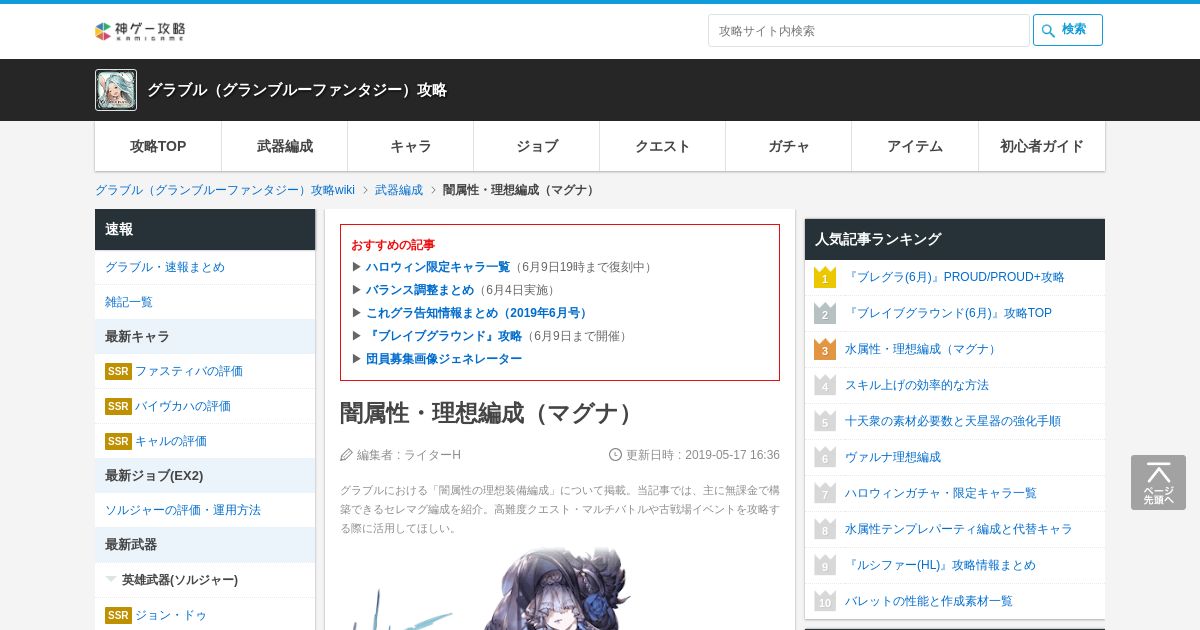Screen dimensions: 1200x630
Task: Open ranking 1 『ブレグラ(6月)』PROUD/PROUD+攻略
Action: pos(955,277)
